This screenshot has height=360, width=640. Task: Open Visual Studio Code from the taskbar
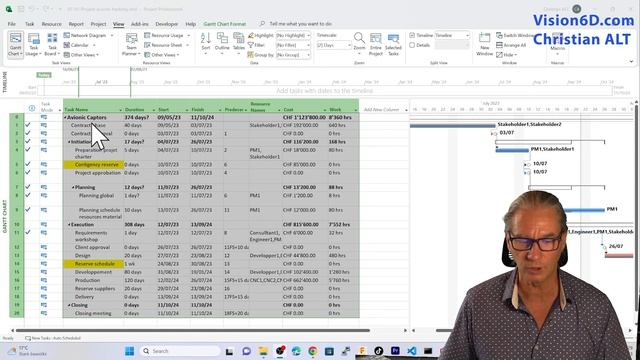tap(411, 351)
